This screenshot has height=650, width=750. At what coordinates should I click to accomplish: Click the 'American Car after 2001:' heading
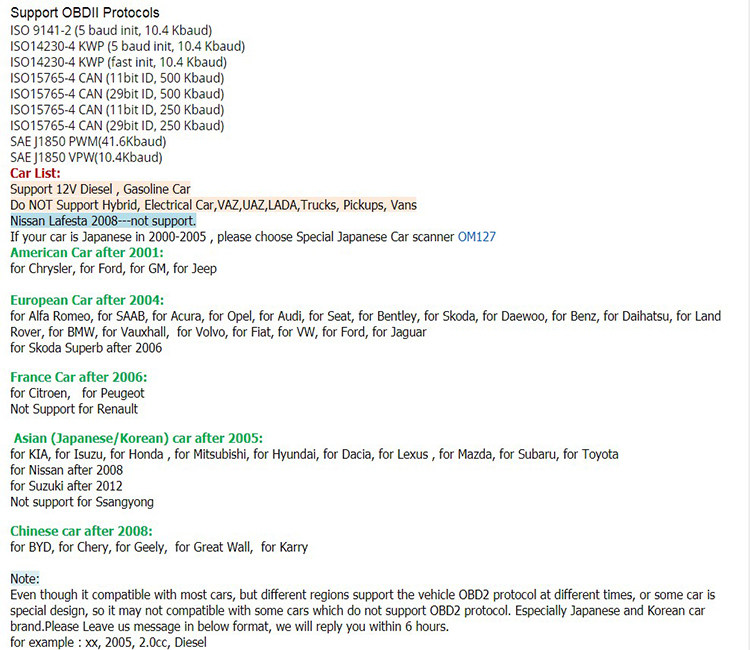[87, 253]
